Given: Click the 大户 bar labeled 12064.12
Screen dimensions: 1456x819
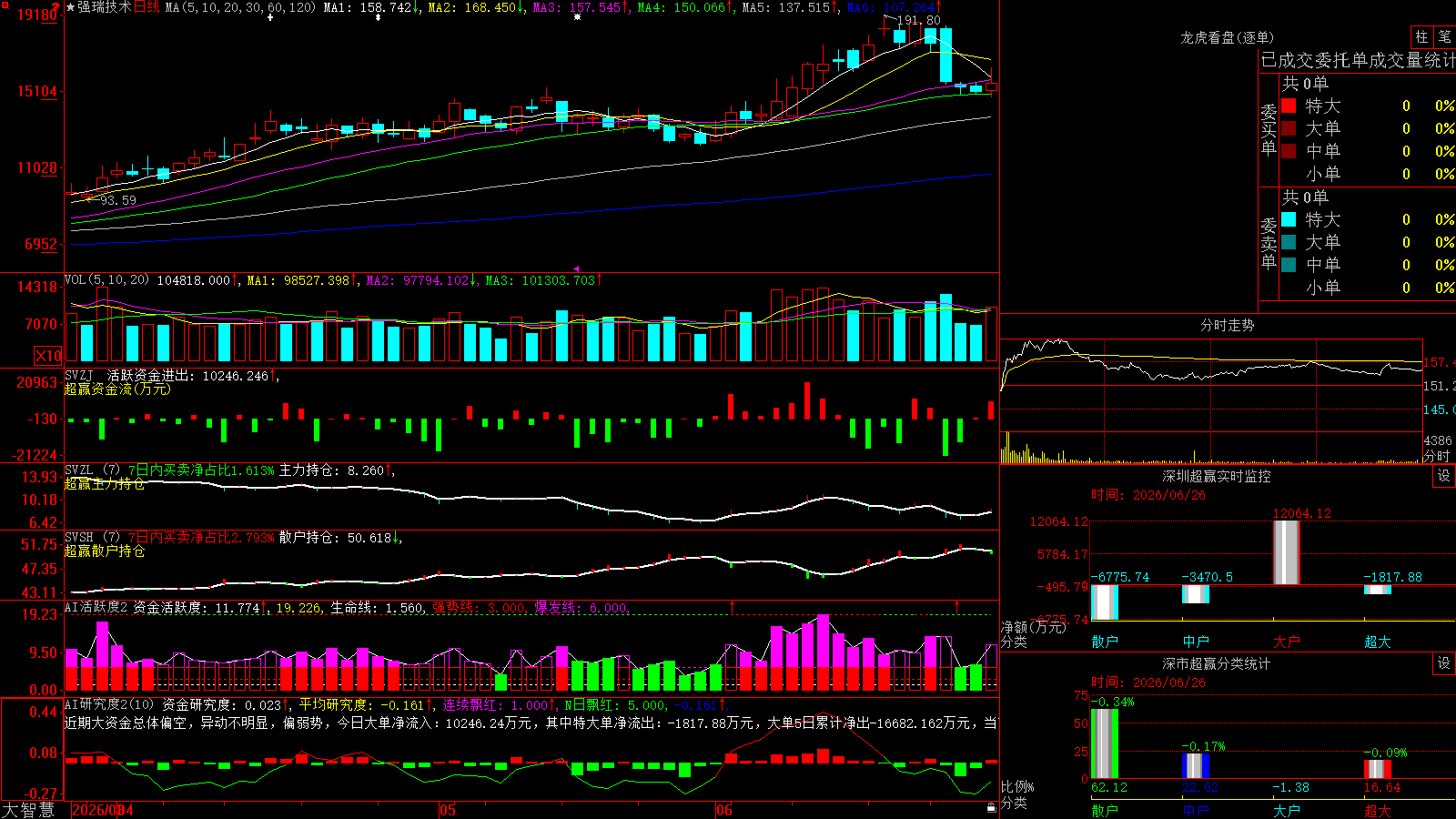Looking at the screenshot, I should pos(1287,552).
